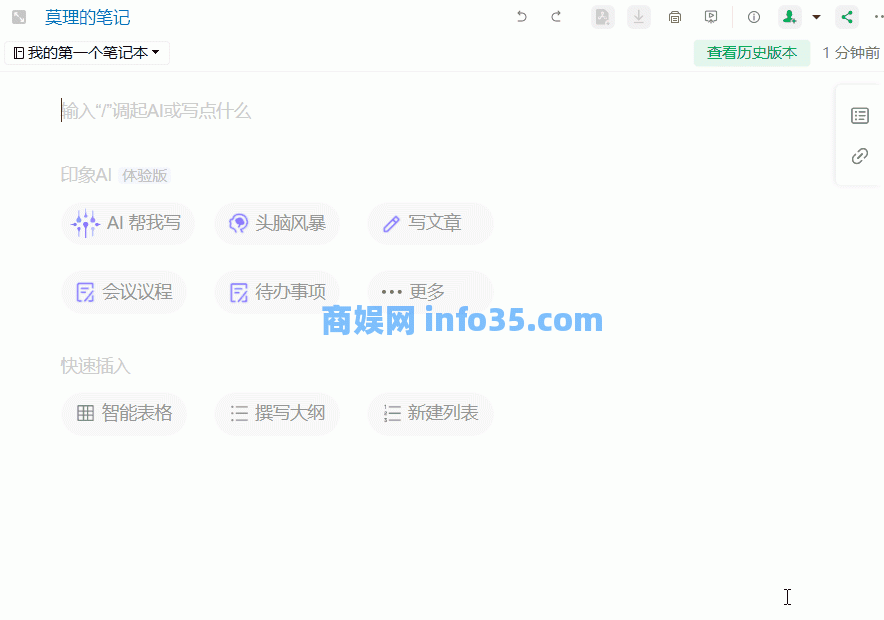
Task: Click the 查看历史版本 button
Action: 751,53
